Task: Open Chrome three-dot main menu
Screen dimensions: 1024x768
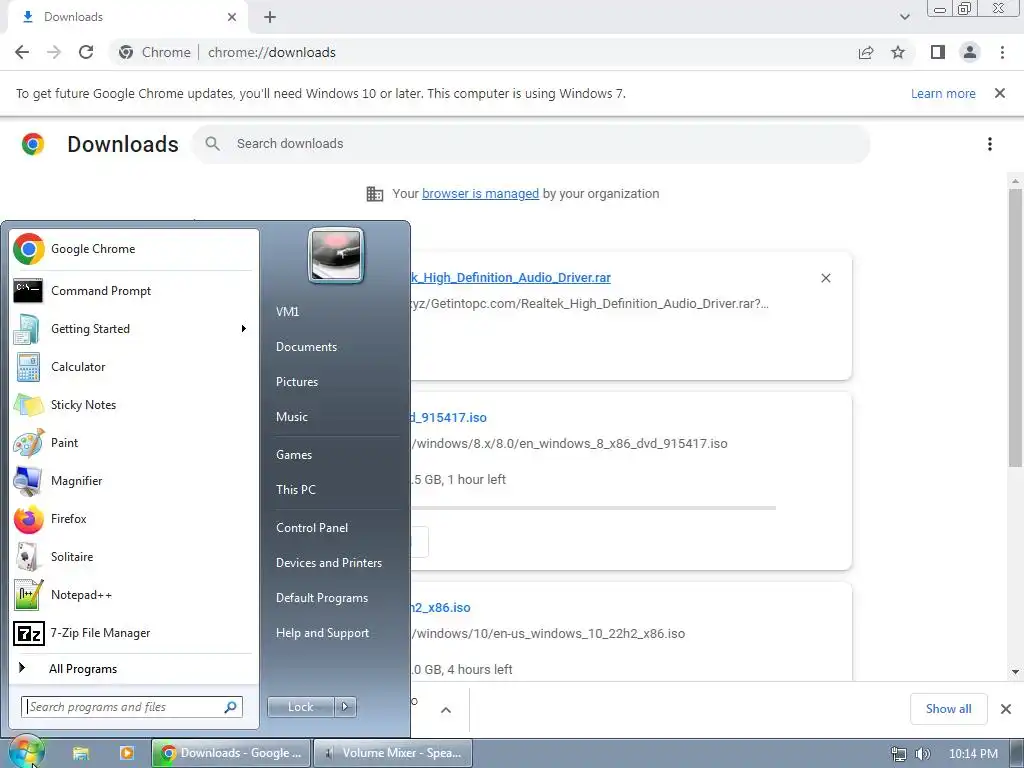Action: (1002, 52)
